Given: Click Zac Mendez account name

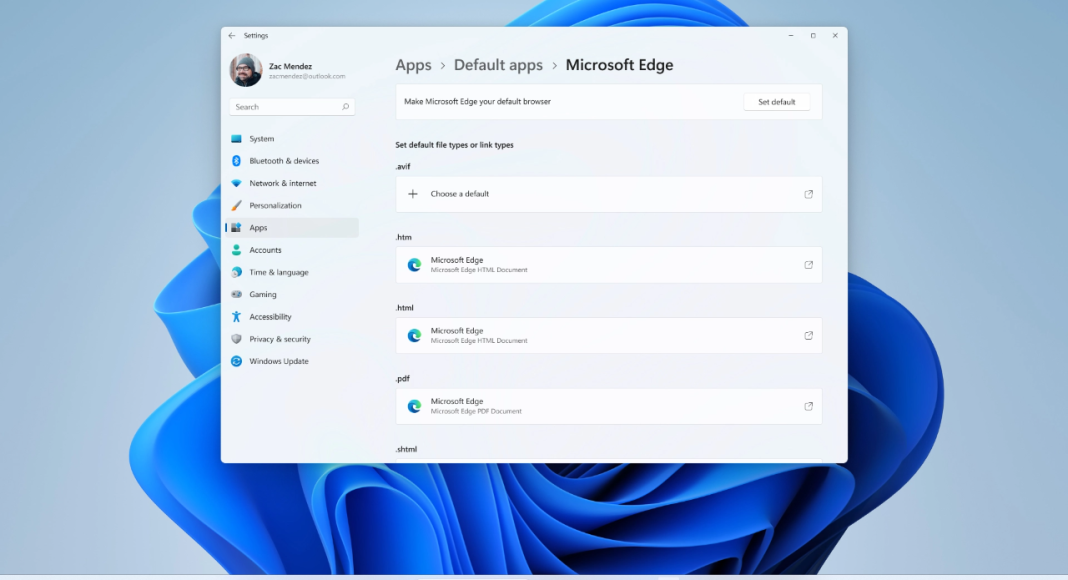Looking at the screenshot, I should pos(290,66).
